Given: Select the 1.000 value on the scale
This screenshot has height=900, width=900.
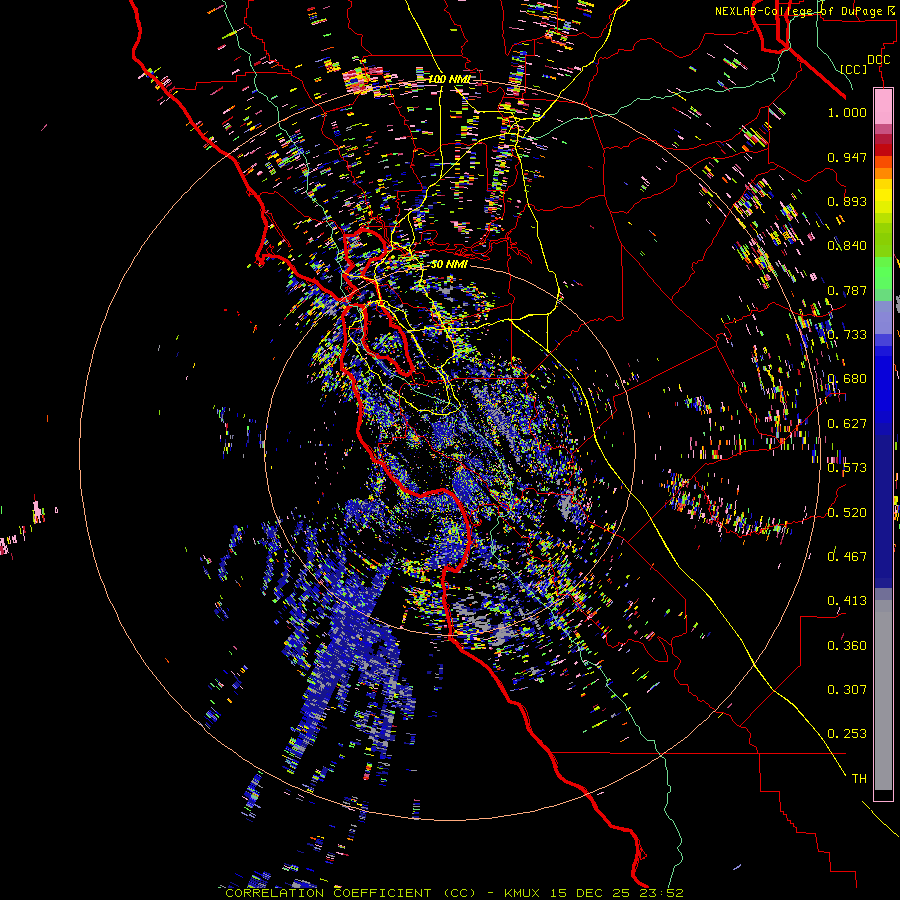Looking at the screenshot, I should click(x=847, y=112).
